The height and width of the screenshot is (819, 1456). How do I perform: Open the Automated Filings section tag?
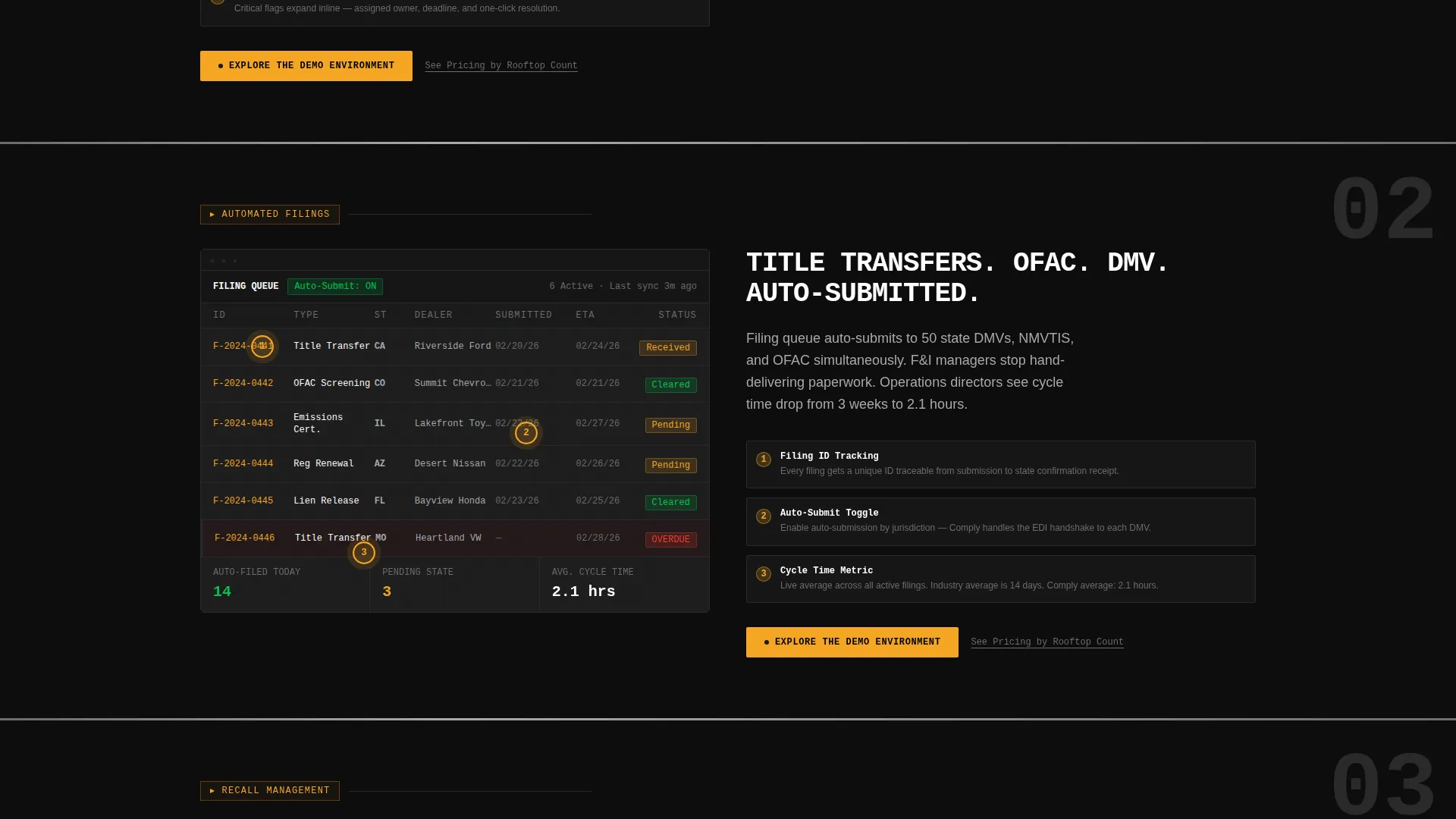coord(270,215)
